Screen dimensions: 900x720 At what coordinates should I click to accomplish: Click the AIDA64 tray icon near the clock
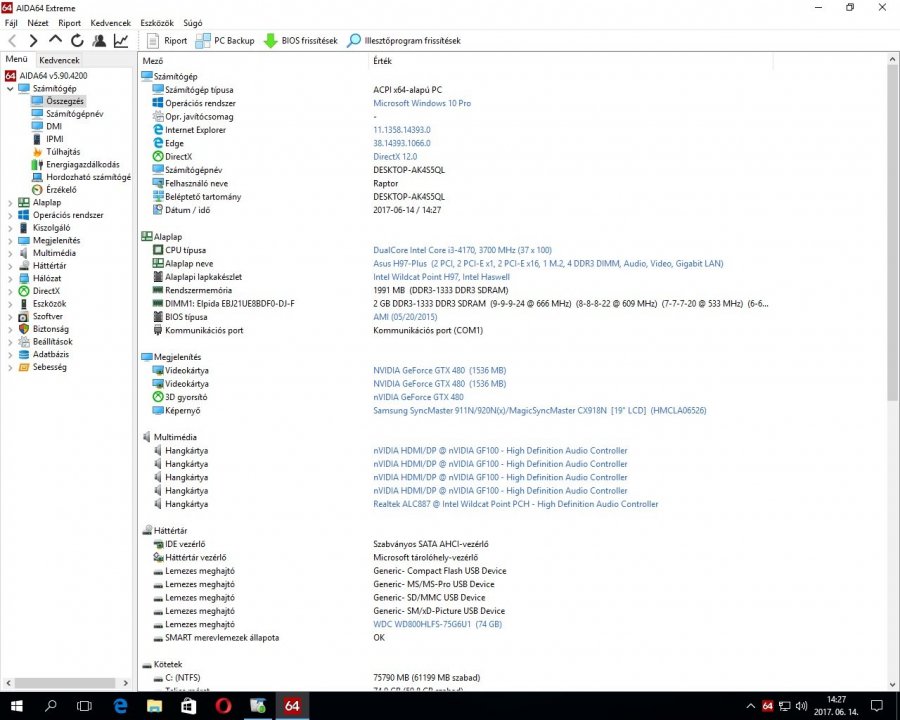pos(767,706)
